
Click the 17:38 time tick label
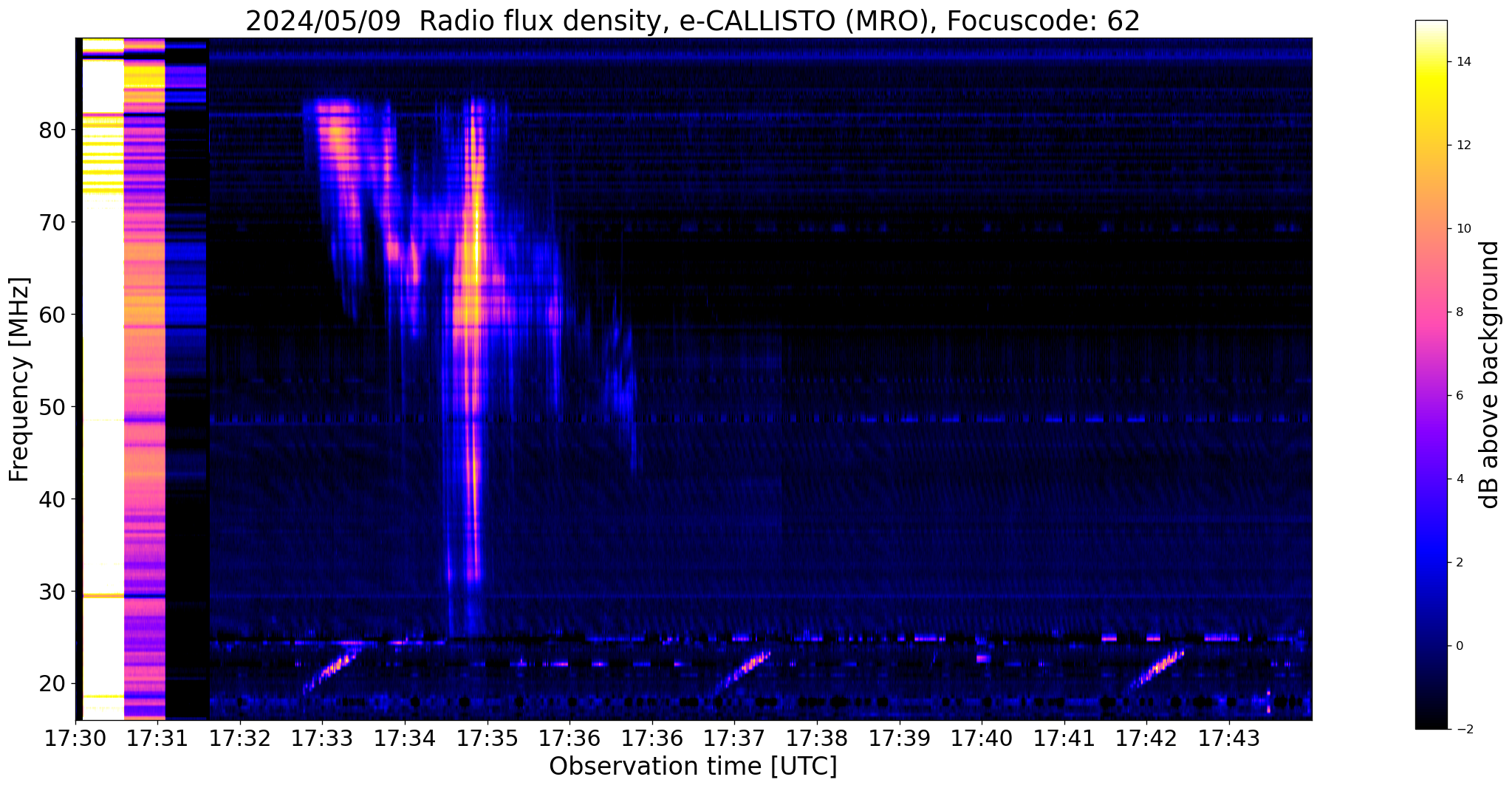point(817,738)
